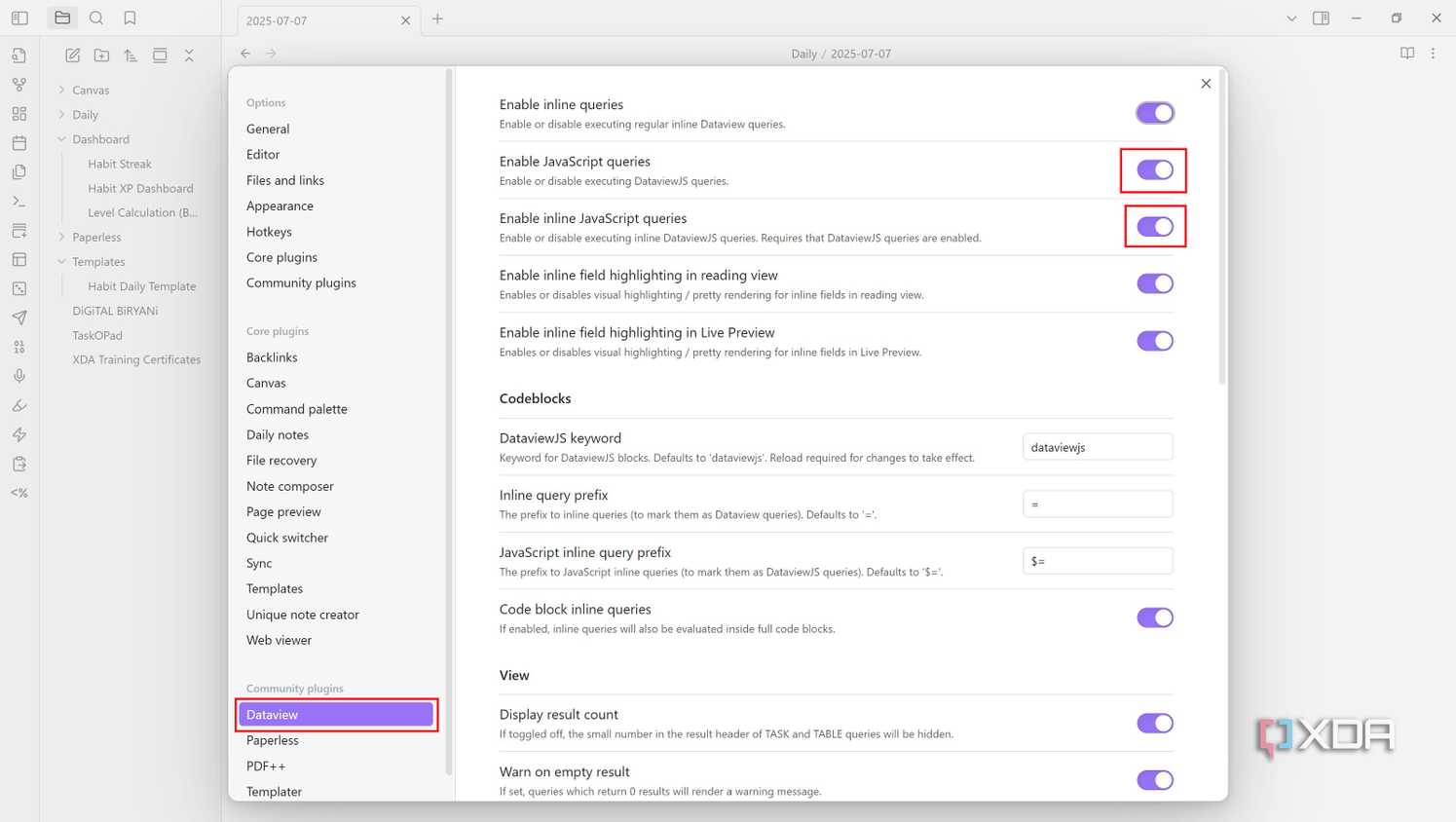The height and width of the screenshot is (822, 1456).
Task: Toggle the right sidebar panel
Action: pos(1321,18)
